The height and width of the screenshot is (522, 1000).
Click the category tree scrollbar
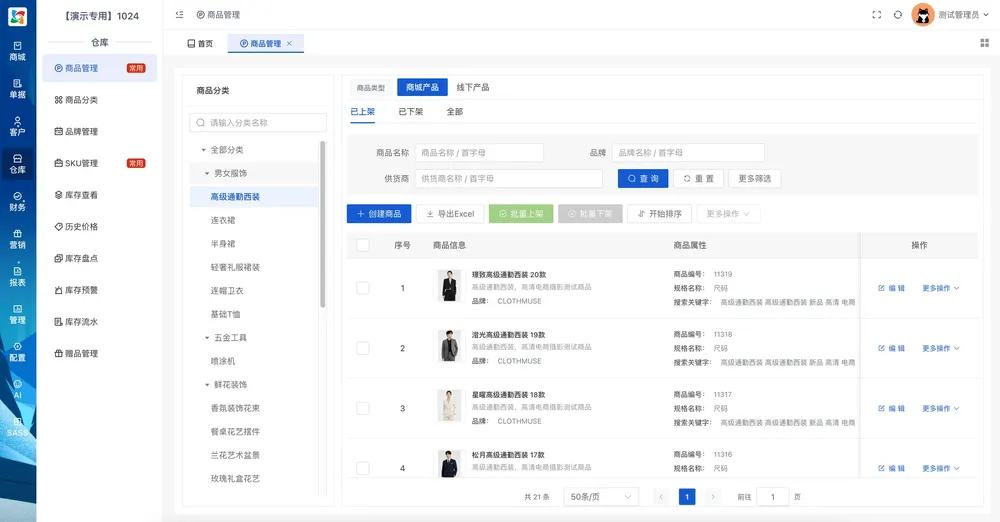tap(323, 225)
